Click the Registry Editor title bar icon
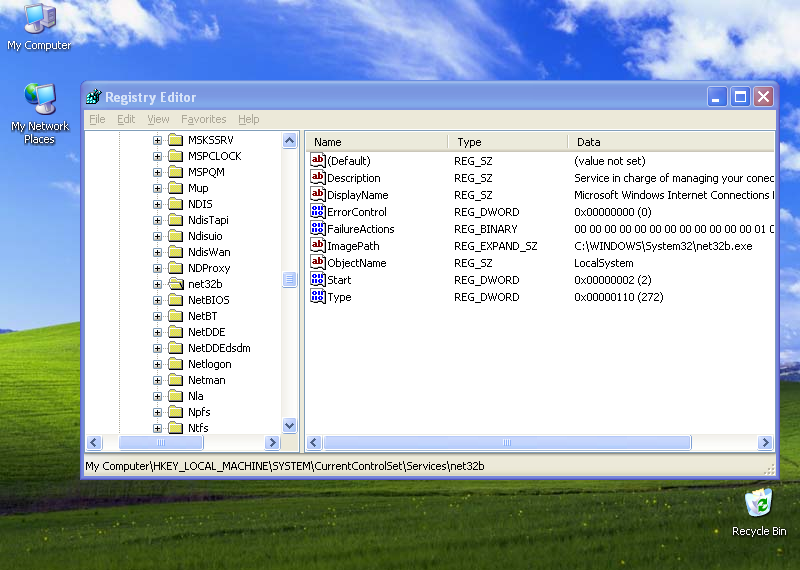800x570 pixels. coord(93,96)
